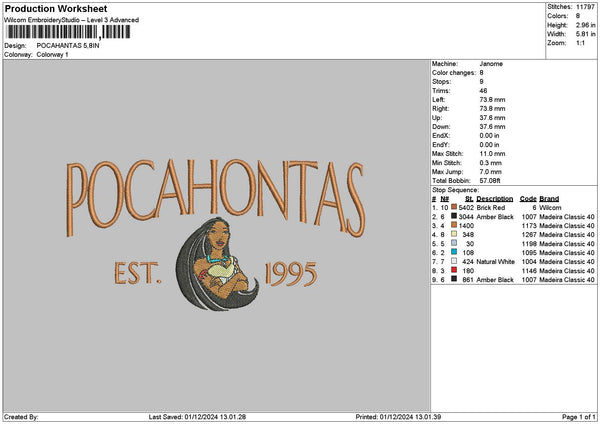Click the 'Natural White' description

(496, 261)
